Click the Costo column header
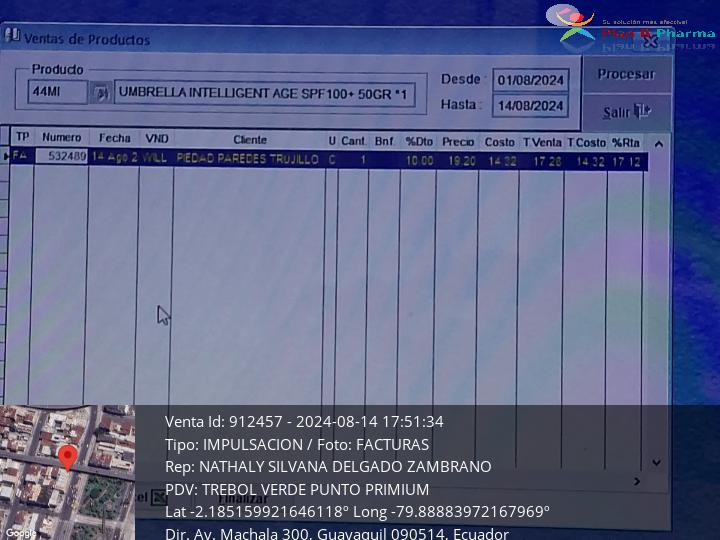The image size is (720, 540). pos(500,142)
